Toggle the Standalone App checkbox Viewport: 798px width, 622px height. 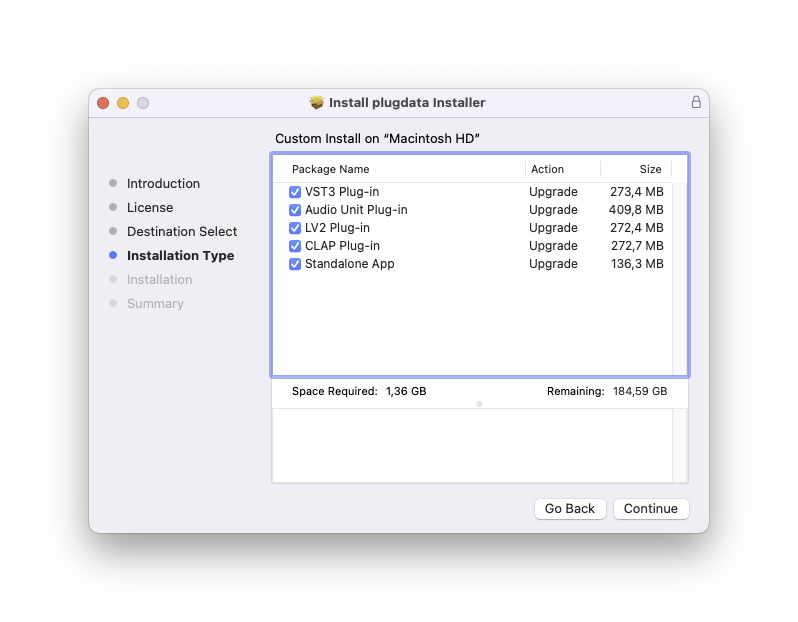coord(295,264)
